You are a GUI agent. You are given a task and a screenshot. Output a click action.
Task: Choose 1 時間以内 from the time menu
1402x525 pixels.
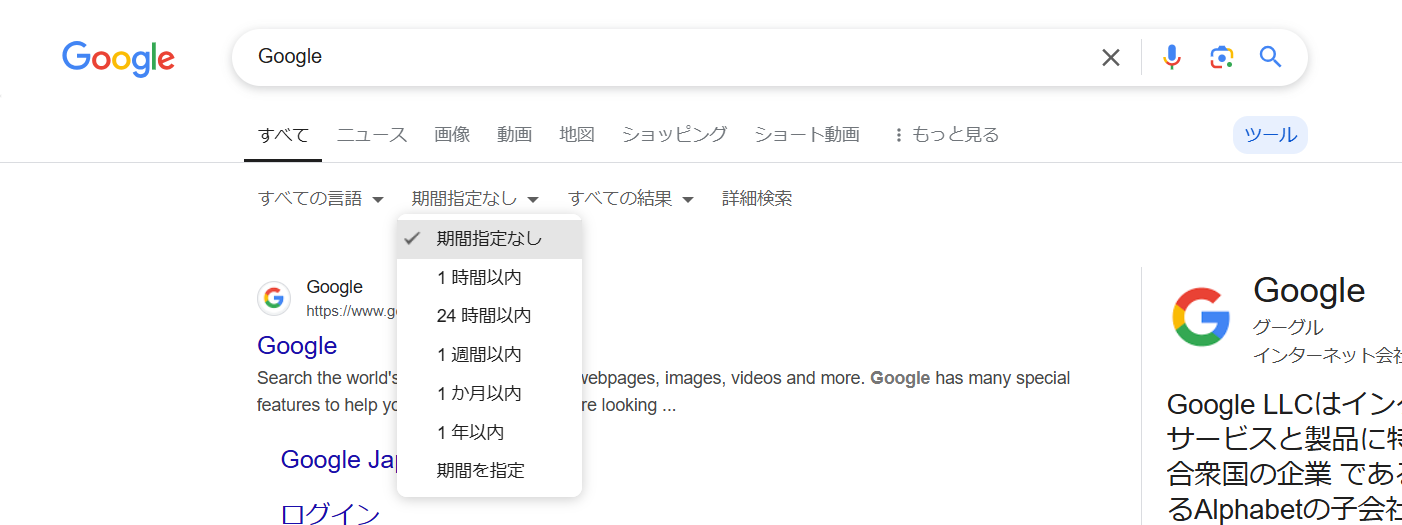pyautogui.click(x=489, y=278)
